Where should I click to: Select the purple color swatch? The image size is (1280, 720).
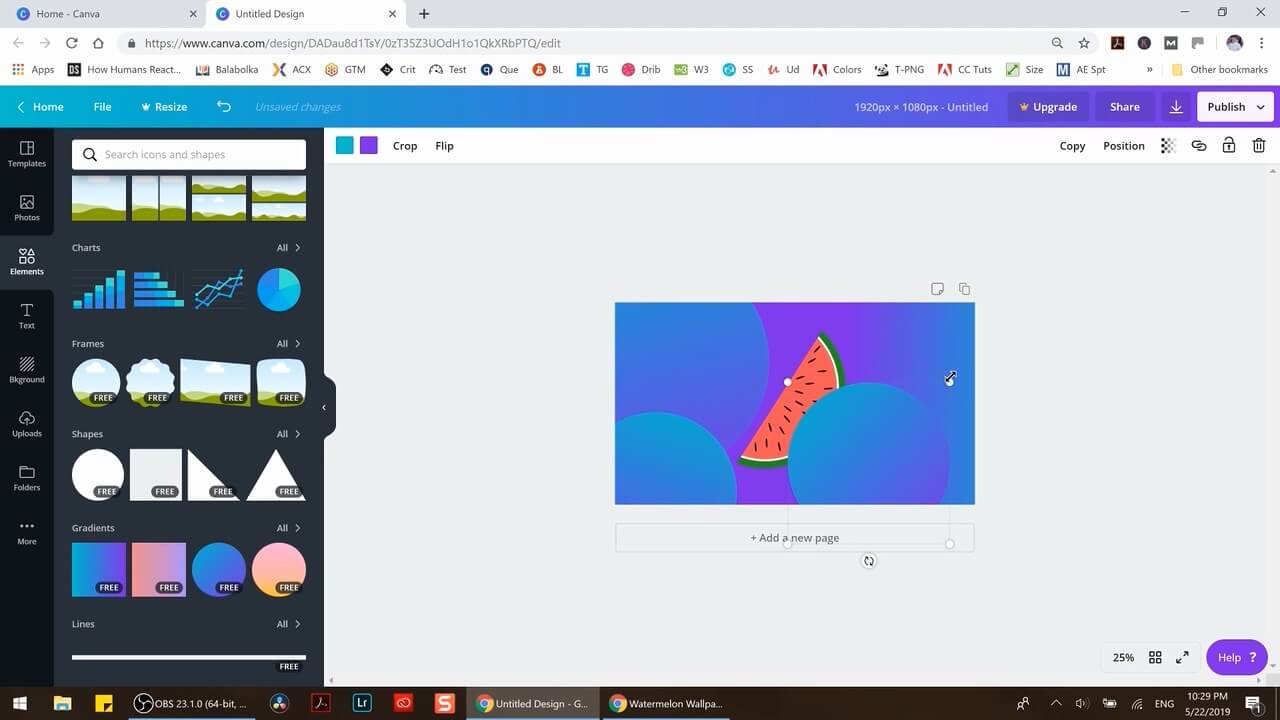tap(369, 146)
